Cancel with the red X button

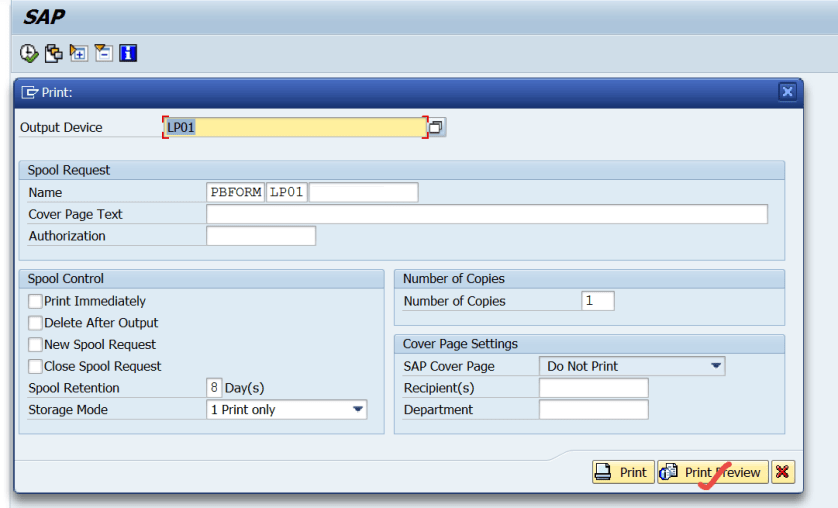pyautogui.click(x=783, y=472)
